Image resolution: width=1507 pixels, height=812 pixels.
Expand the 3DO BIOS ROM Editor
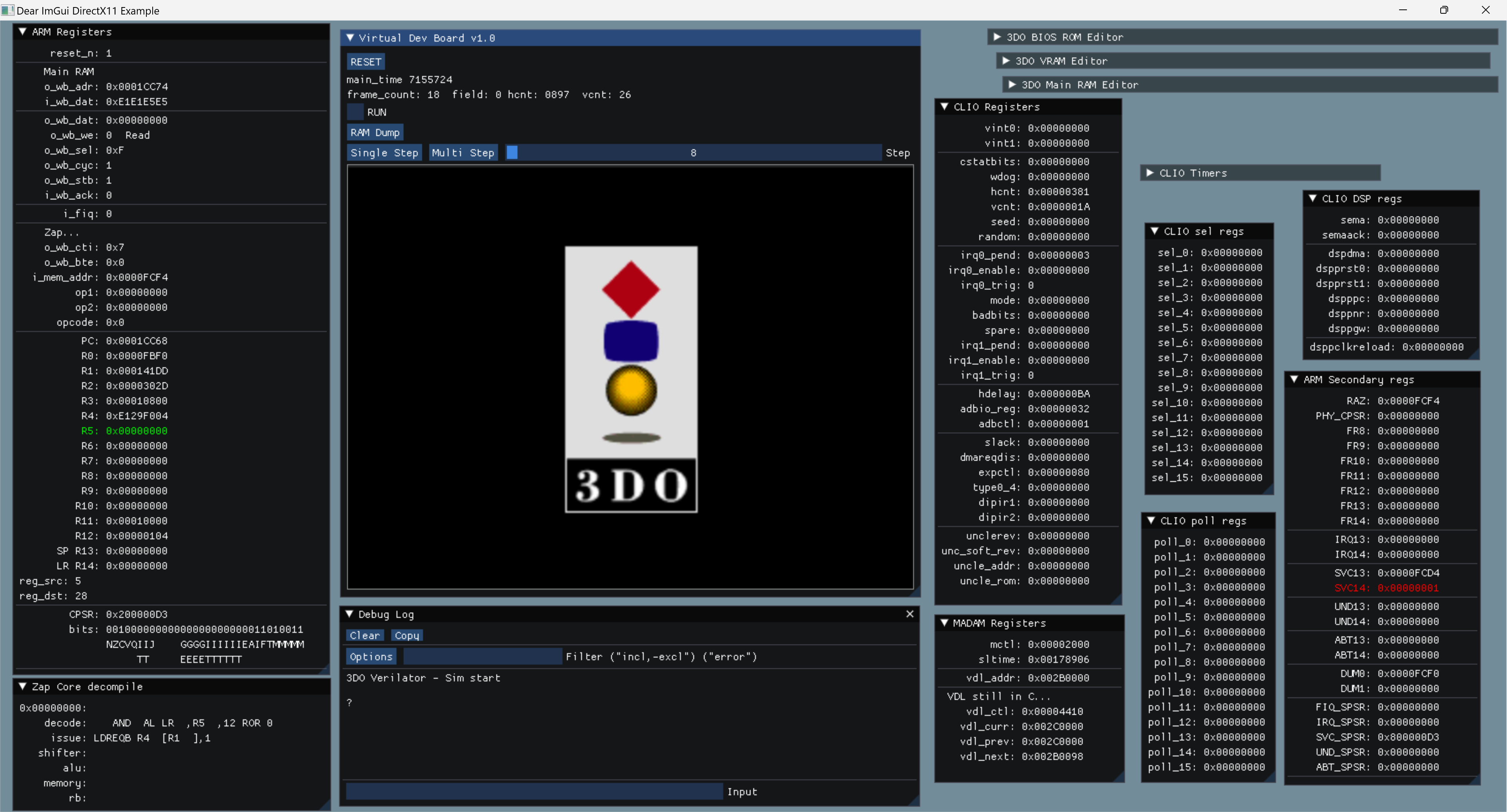pyautogui.click(x=997, y=37)
